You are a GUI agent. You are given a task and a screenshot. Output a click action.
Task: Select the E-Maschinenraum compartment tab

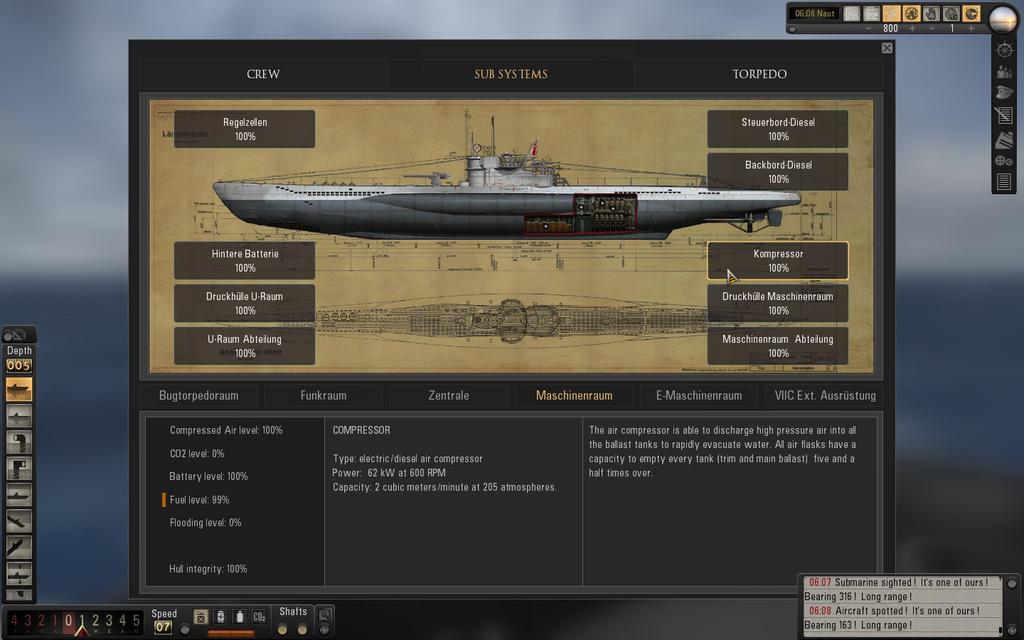pos(699,396)
